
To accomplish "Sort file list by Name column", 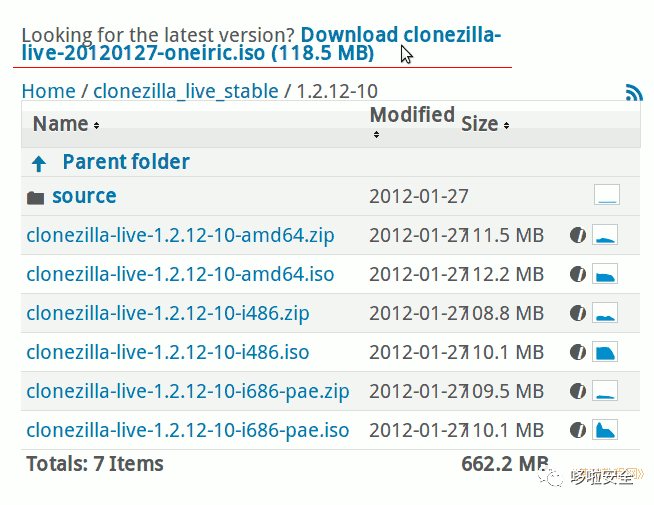I will tap(65, 124).
